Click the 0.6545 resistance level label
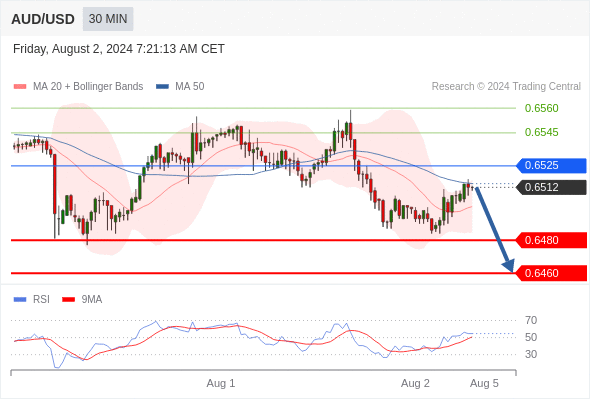The width and height of the screenshot is (590, 400). 541,132
